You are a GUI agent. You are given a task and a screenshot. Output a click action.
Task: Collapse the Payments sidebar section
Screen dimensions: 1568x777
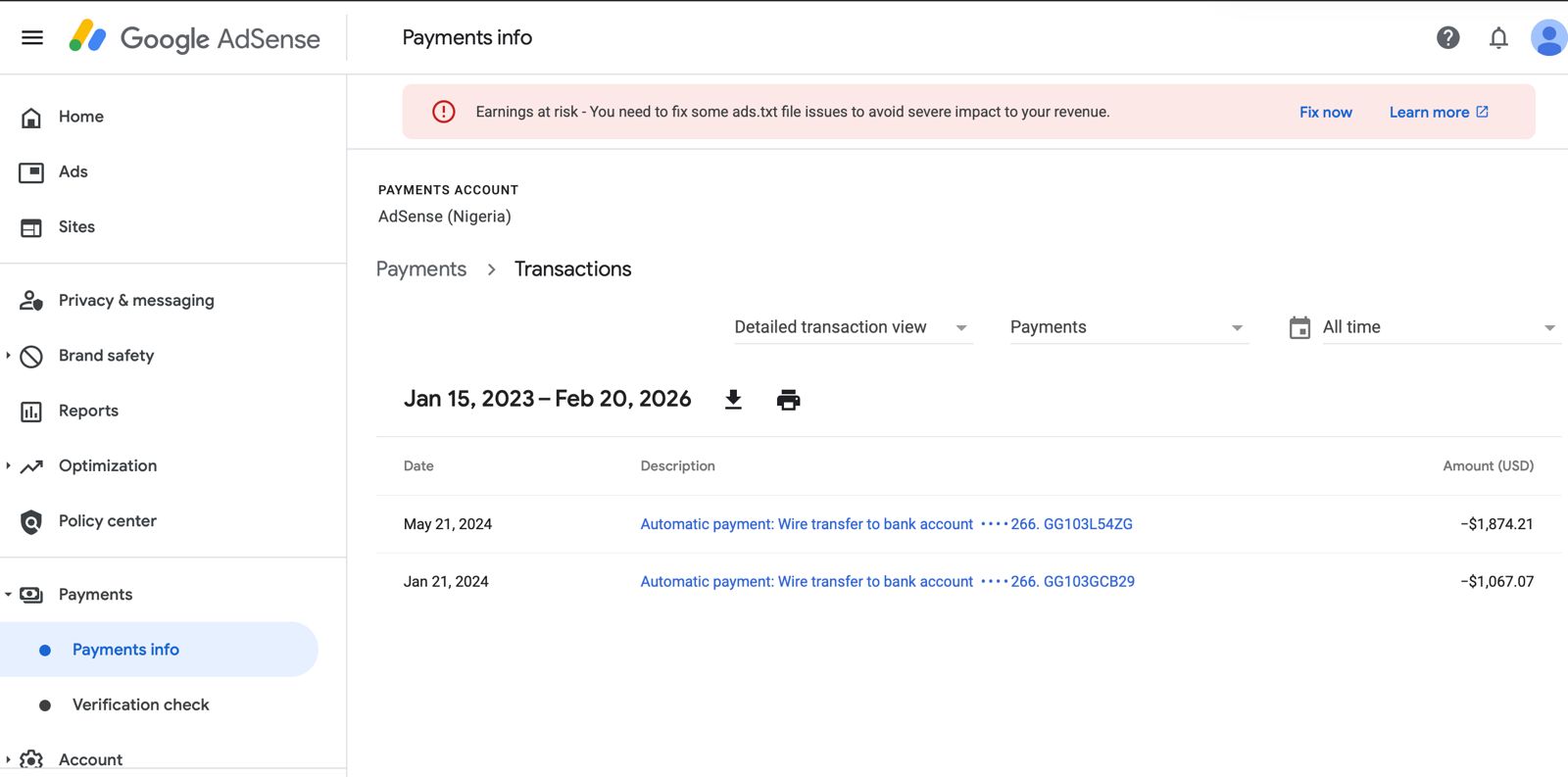[9, 595]
